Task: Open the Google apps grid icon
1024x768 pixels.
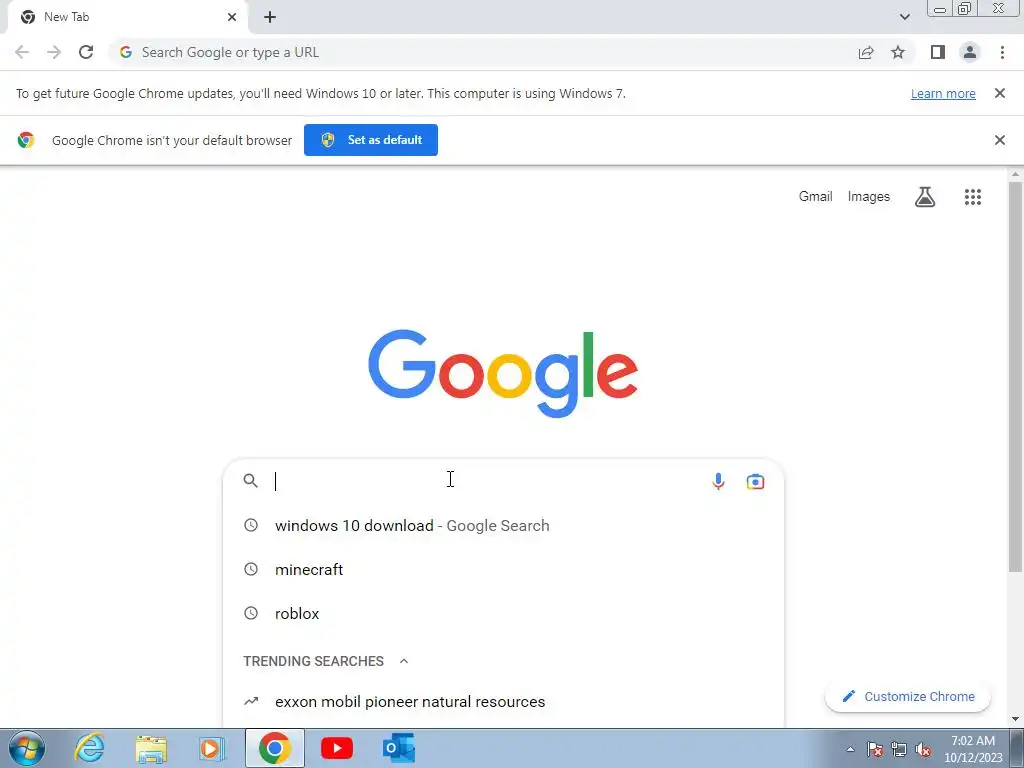Action: point(972,197)
